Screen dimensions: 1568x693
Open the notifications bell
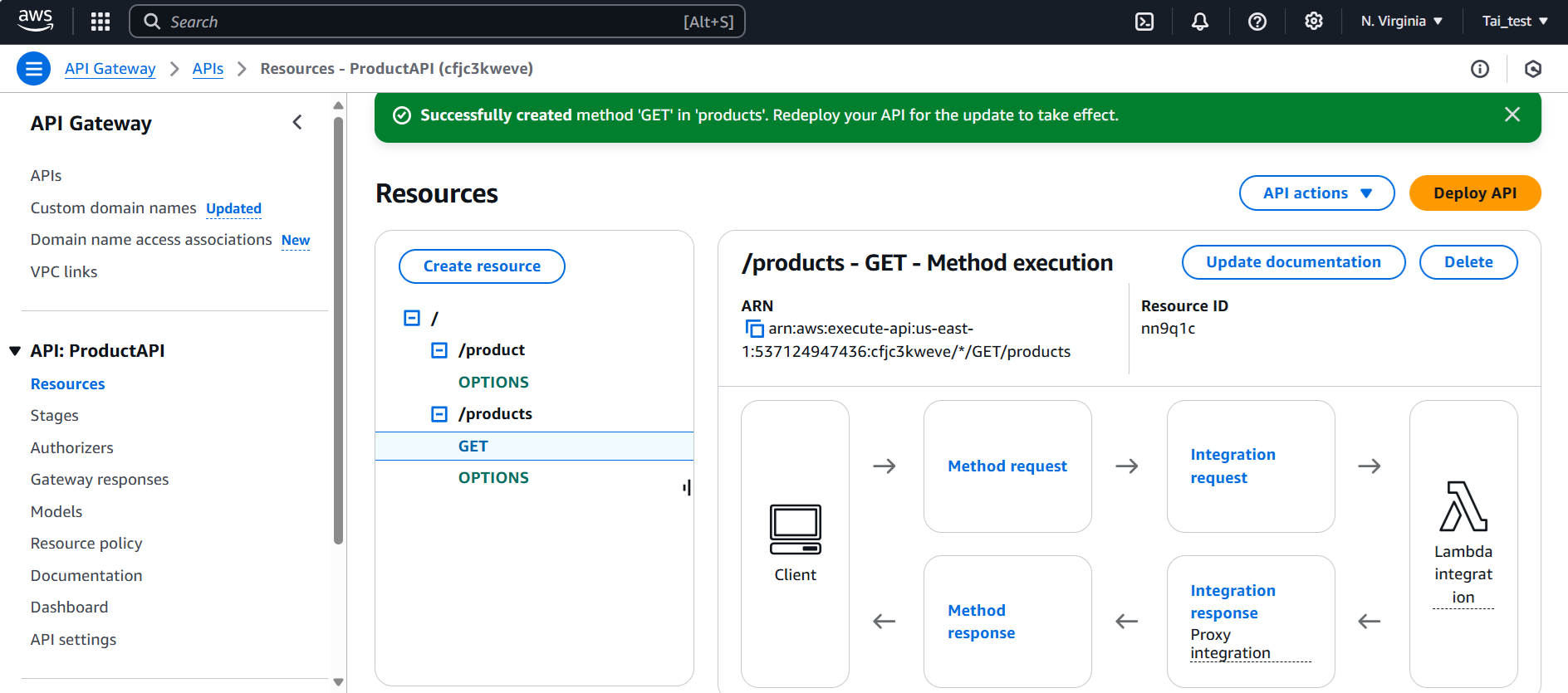[x=1200, y=22]
